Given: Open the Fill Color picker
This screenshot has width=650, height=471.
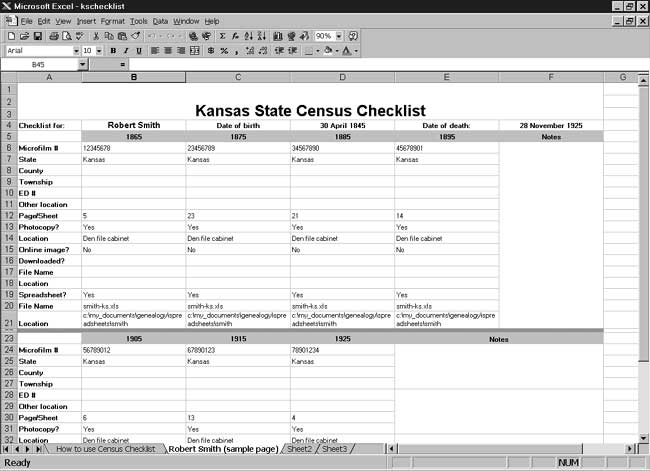Looking at the screenshot, I should coord(327,51).
